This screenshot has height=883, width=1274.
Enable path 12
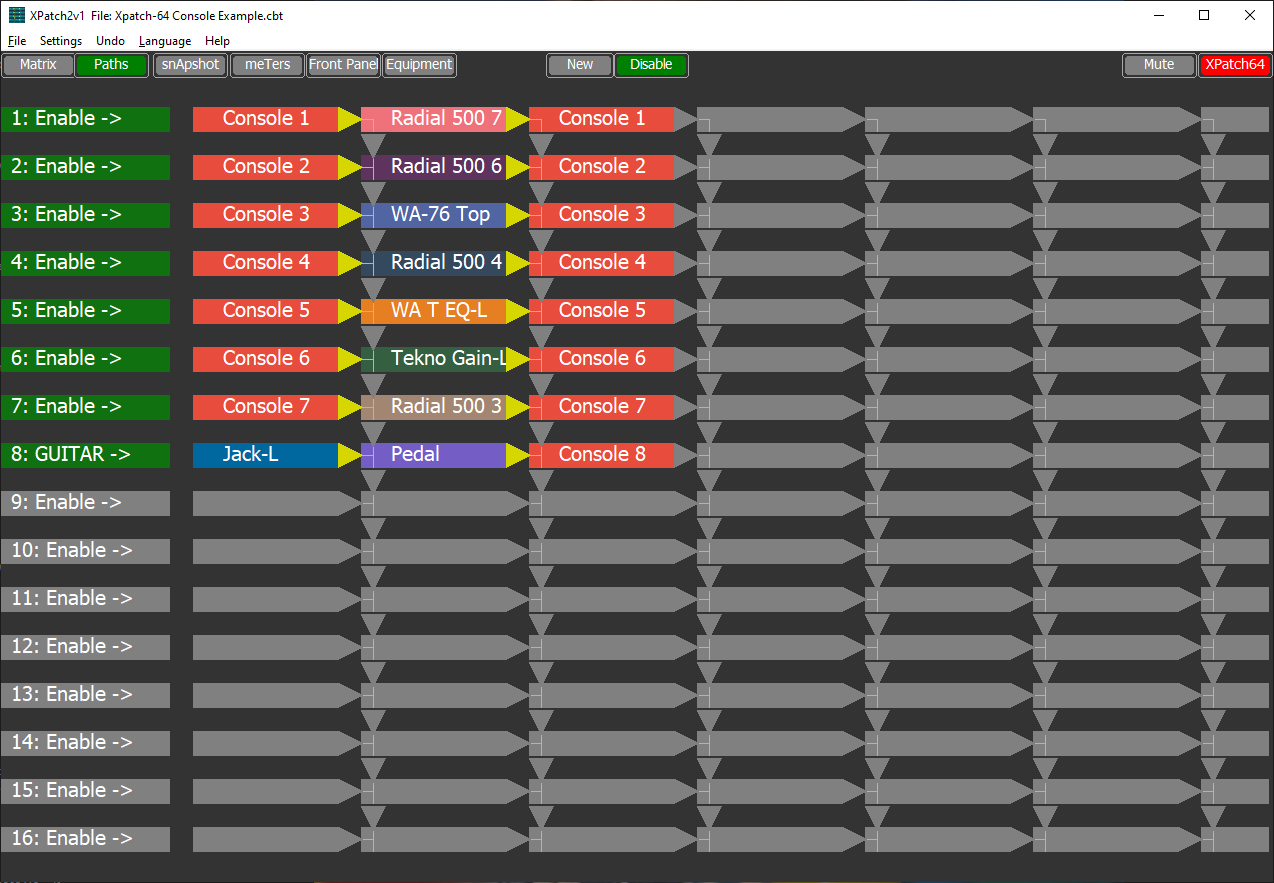[x=85, y=647]
